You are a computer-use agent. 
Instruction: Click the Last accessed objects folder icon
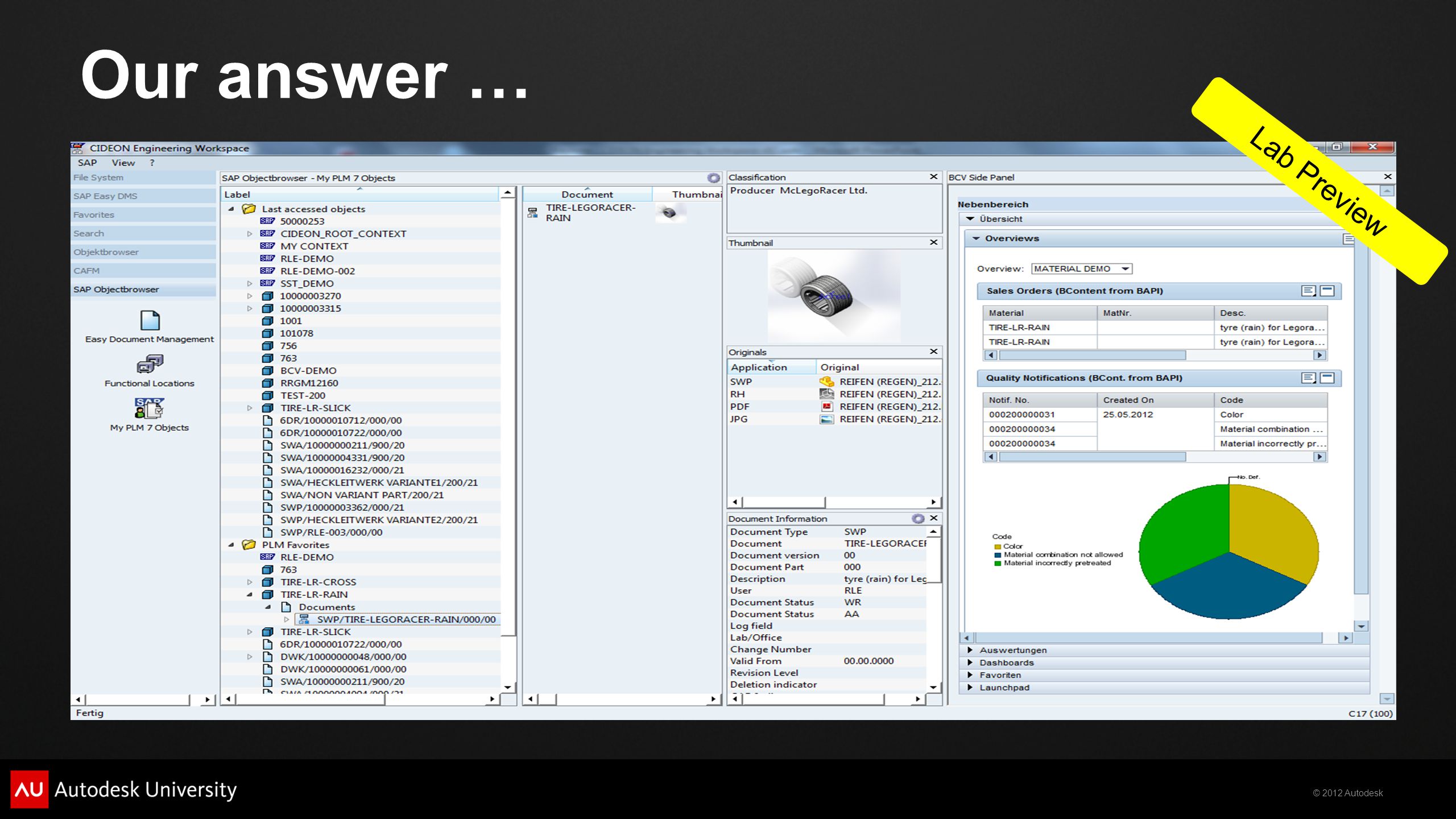tap(249, 209)
